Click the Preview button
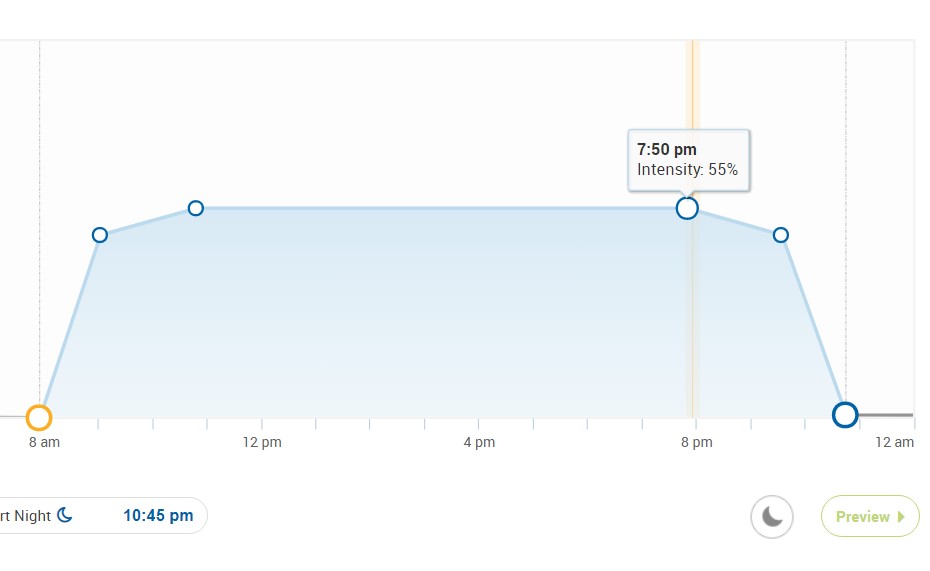 point(869,517)
